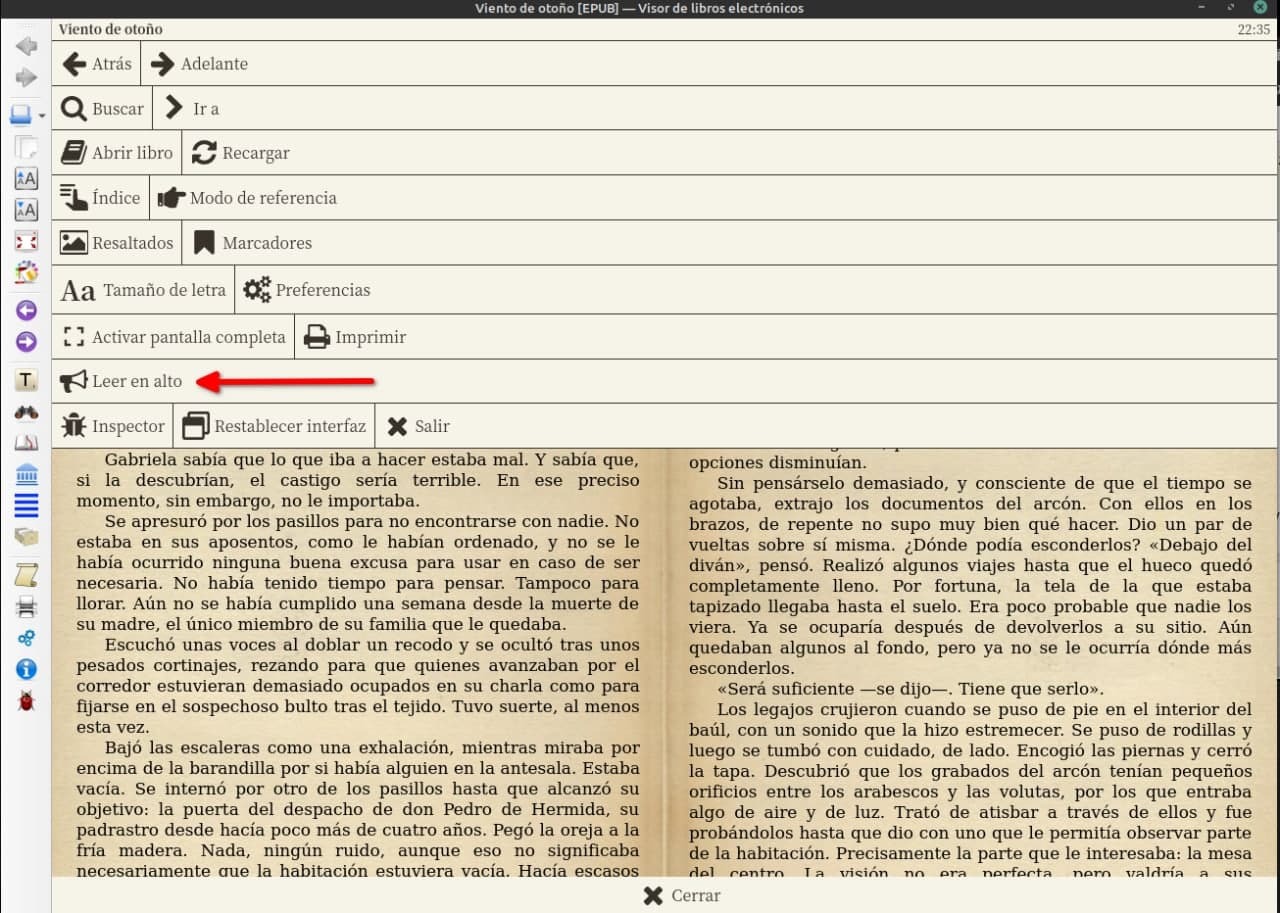Toggle full screen with red arrows icon
The width and height of the screenshot is (1280, 913).
[26, 241]
